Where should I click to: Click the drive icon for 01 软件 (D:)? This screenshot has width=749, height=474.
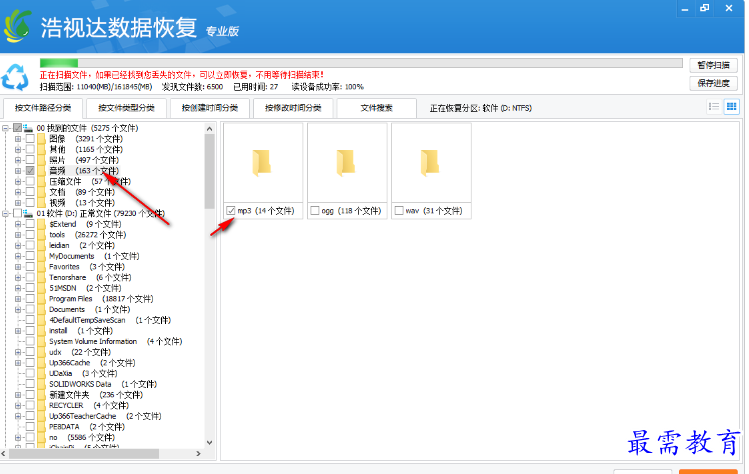coord(28,213)
